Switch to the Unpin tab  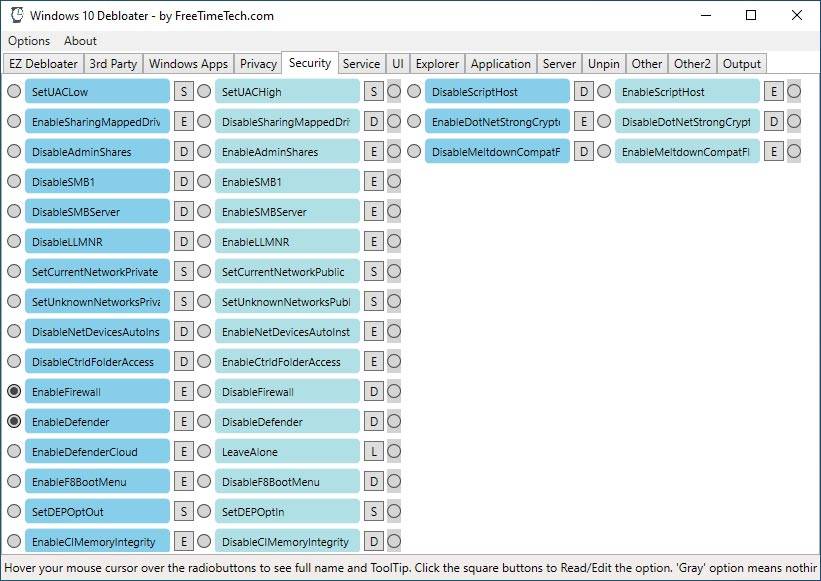tap(604, 64)
